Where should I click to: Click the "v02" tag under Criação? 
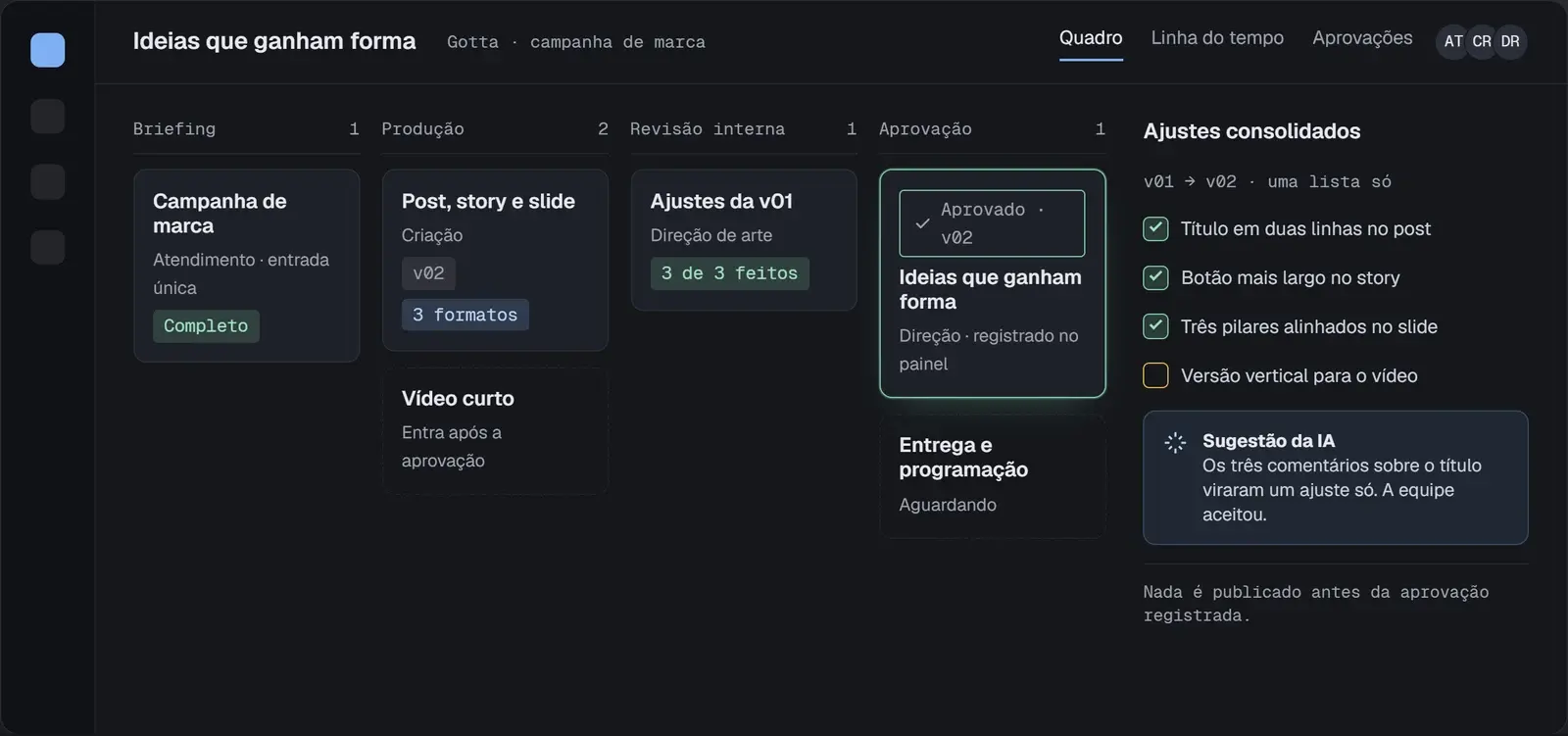pyautogui.click(x=428, y=273)
